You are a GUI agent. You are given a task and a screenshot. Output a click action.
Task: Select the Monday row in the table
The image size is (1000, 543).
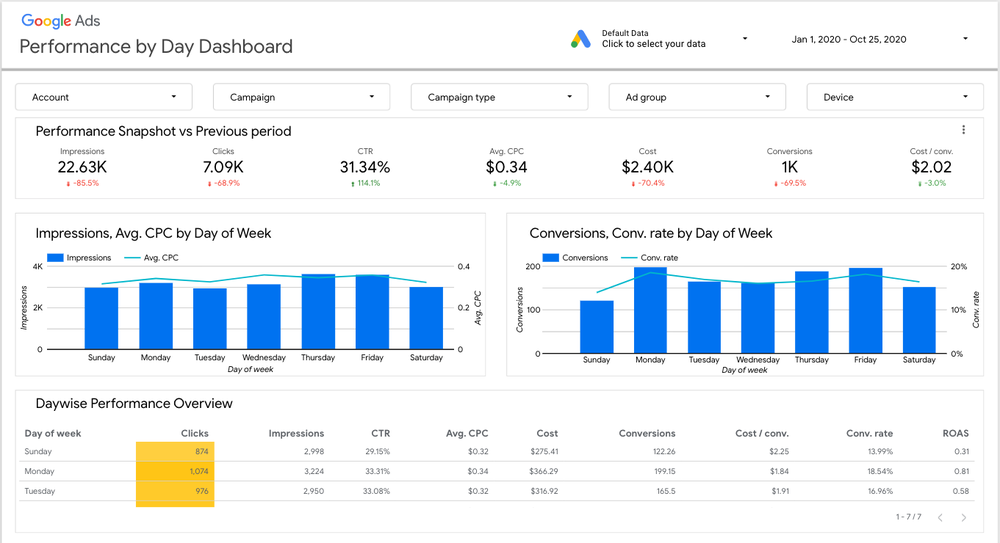tap(40, 471)
